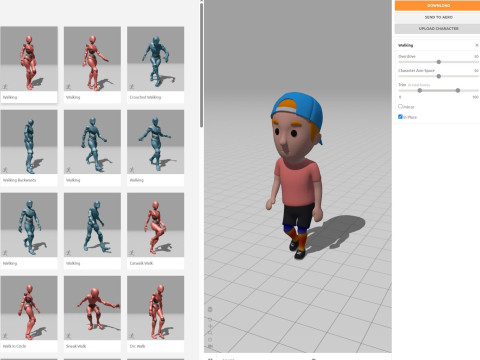Close the Walking animation settings panel
The height and width of the screenshot is (360, 480).
(476, 45)
